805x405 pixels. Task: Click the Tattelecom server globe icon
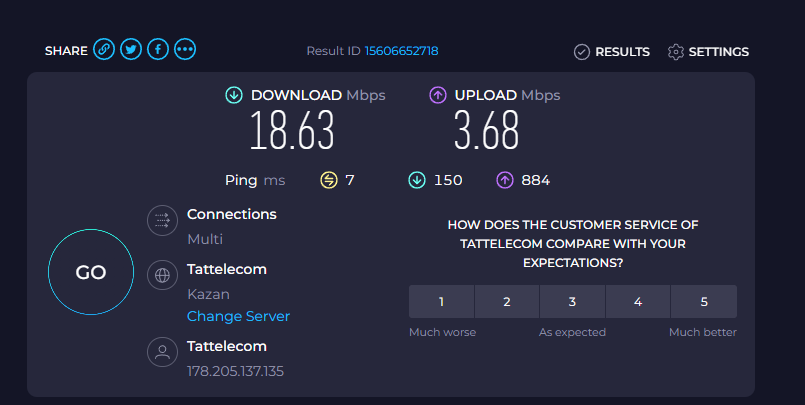click(162, 276)
